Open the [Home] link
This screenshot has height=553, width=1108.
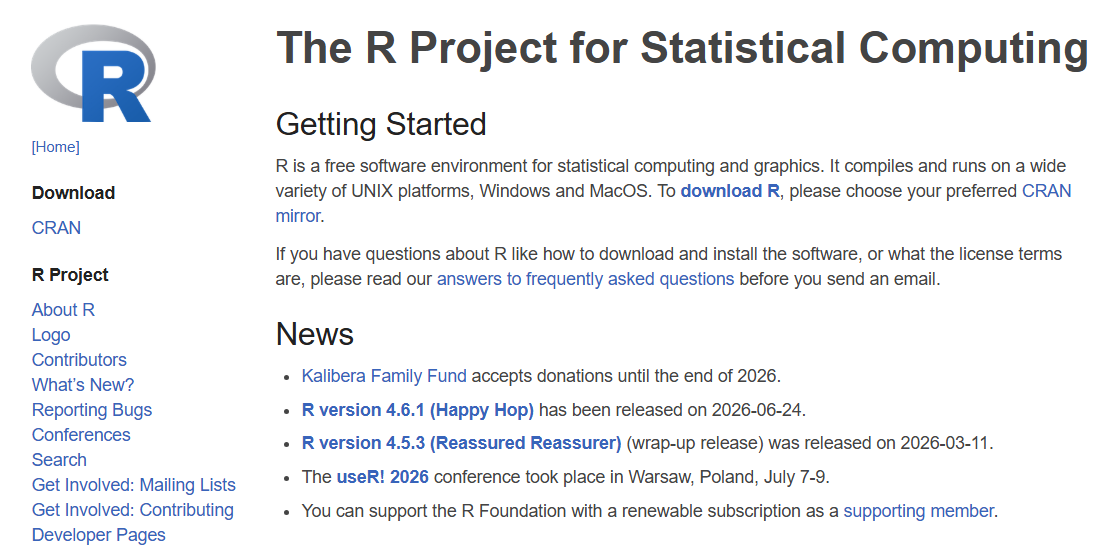pos(56,147)
